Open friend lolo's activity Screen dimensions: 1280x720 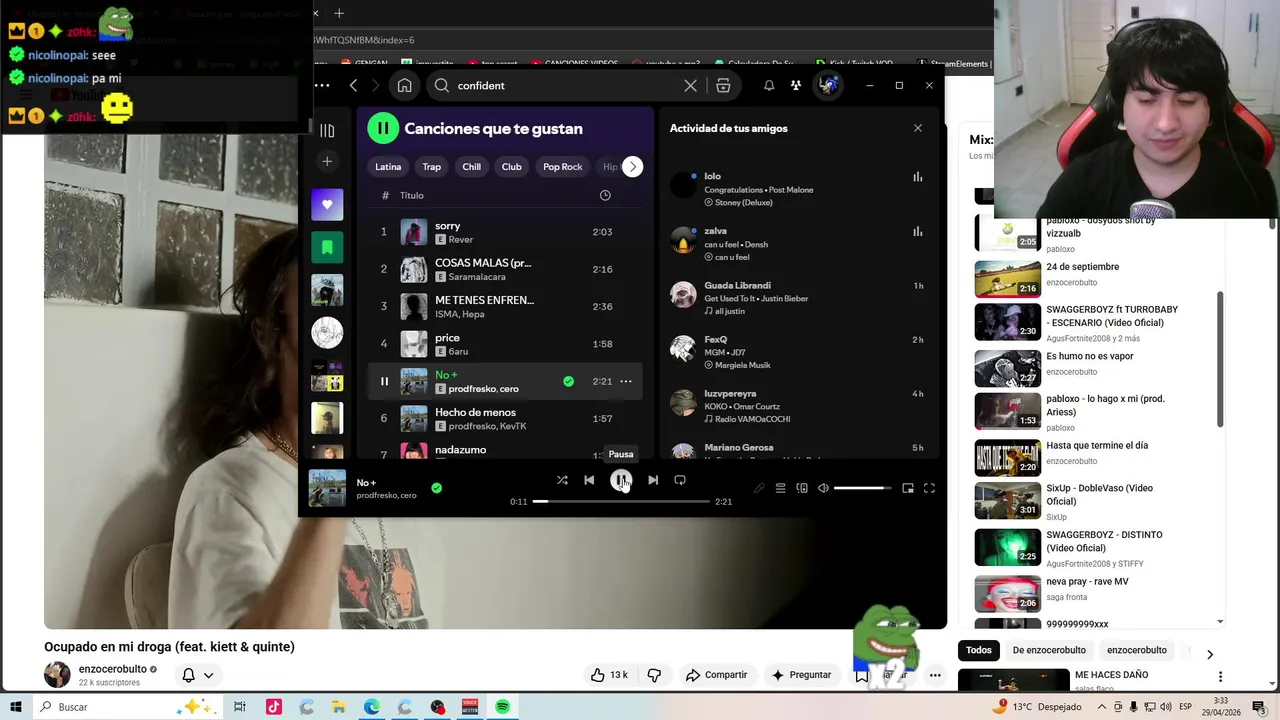800,188
